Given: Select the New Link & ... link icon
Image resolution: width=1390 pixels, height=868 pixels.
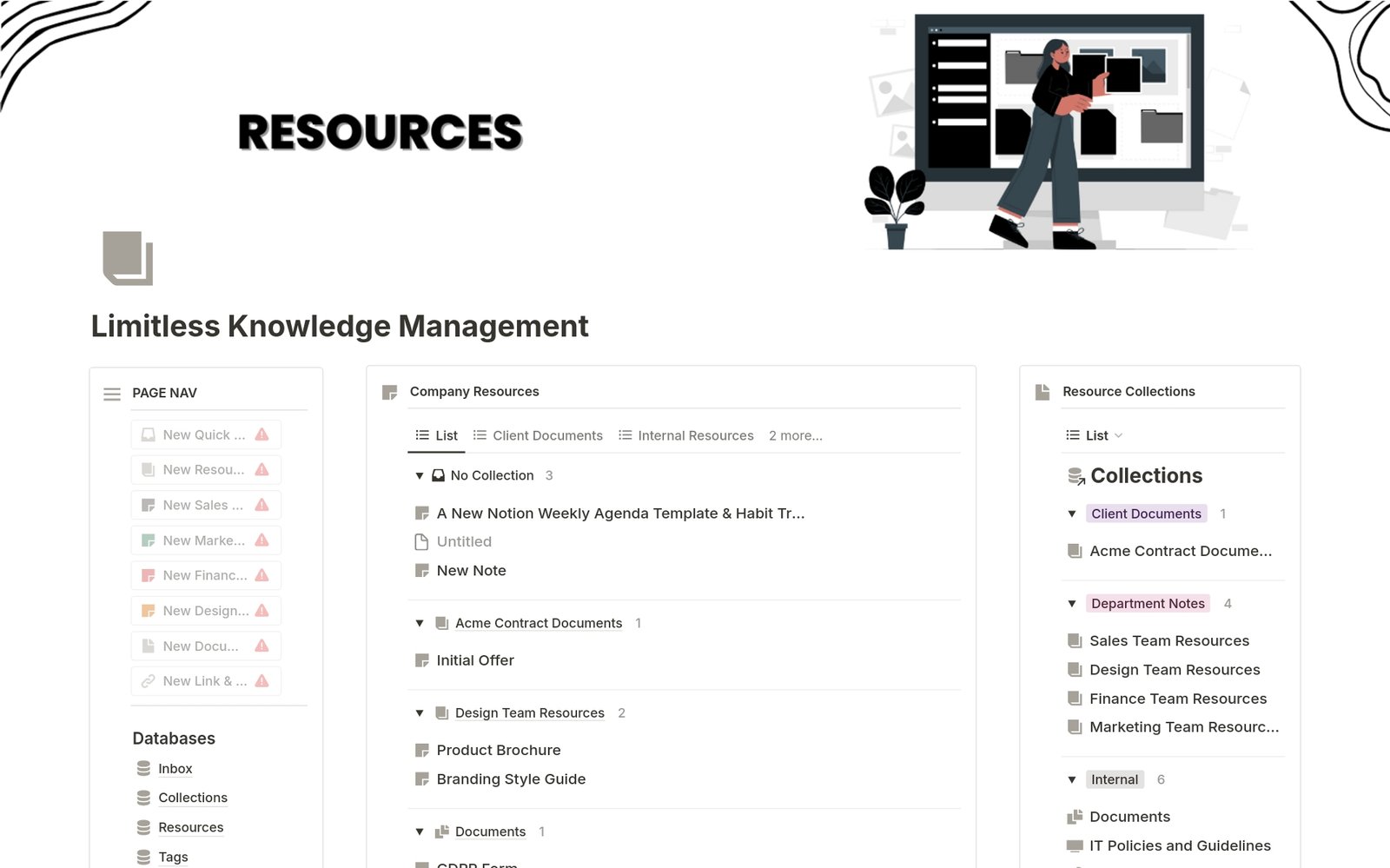Looking at the screenshot, I should pyautogui.click(x=148, y=680).
